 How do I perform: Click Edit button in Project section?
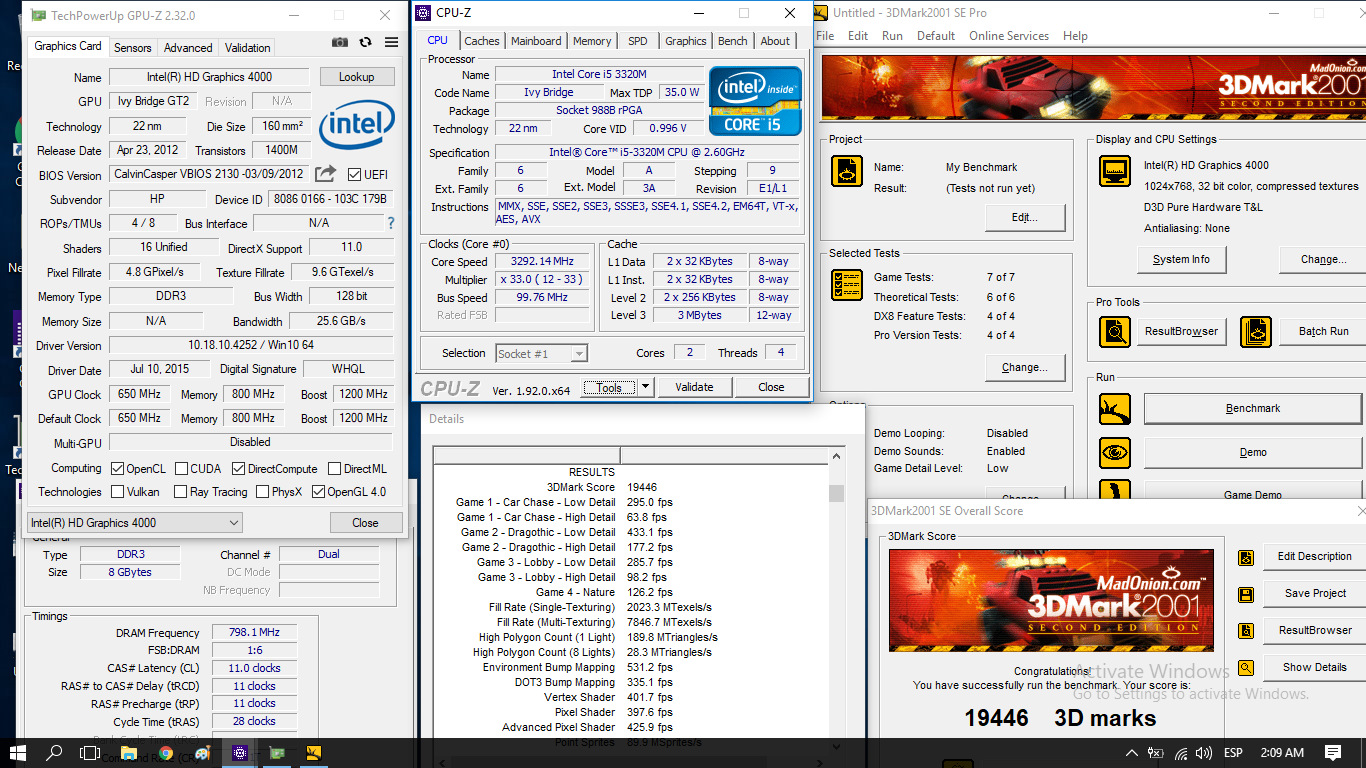click(x=1024, y=217)
